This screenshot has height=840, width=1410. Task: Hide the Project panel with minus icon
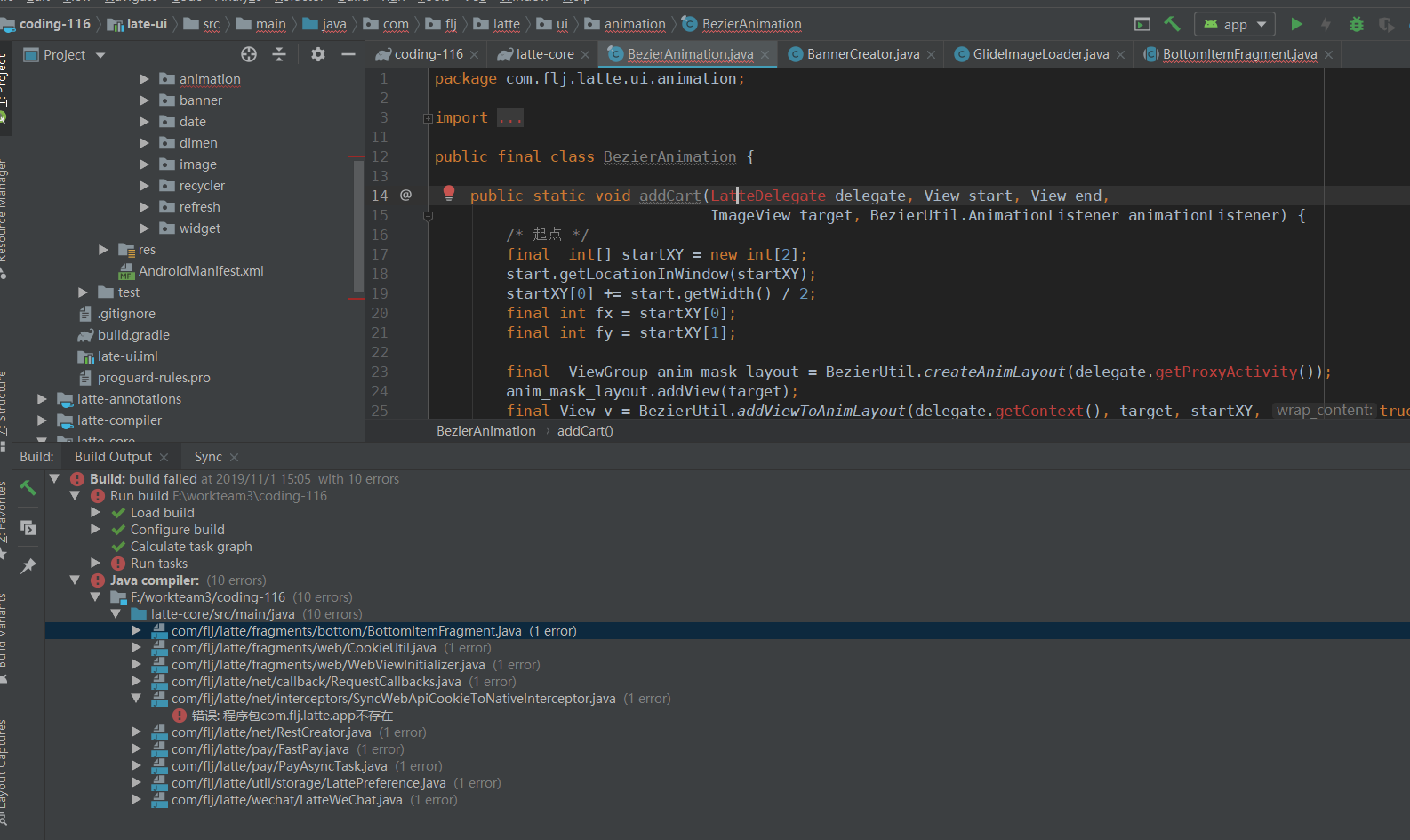click(348, 54)
